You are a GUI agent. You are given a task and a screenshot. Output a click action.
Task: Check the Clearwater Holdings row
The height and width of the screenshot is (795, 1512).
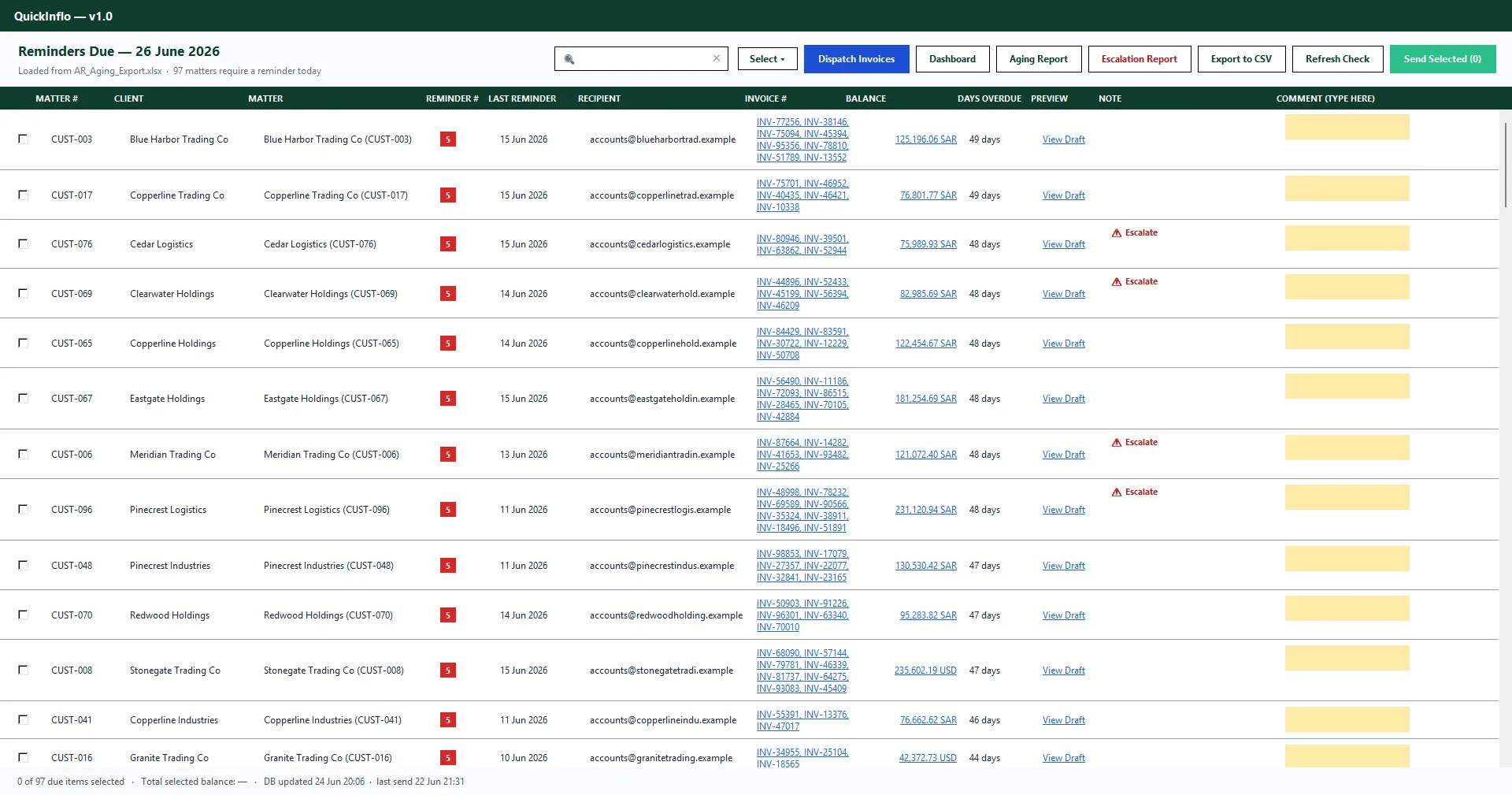tap(23, 293)
